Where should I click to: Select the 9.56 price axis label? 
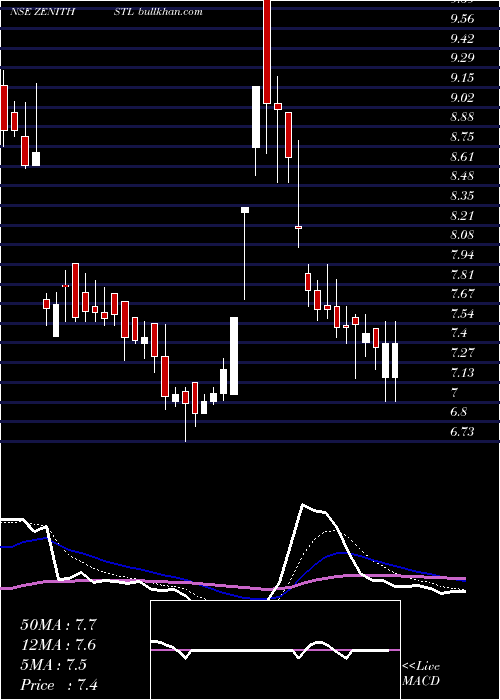(x=462, y=19)
